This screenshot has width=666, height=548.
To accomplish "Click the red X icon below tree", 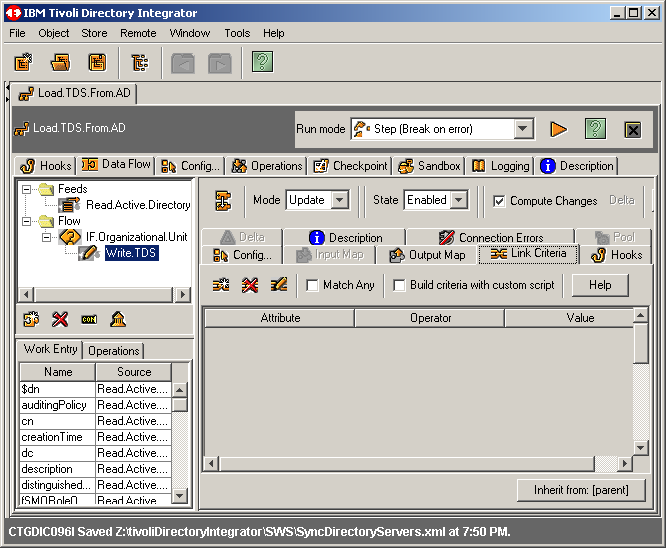I will click(x=60, y=319).
